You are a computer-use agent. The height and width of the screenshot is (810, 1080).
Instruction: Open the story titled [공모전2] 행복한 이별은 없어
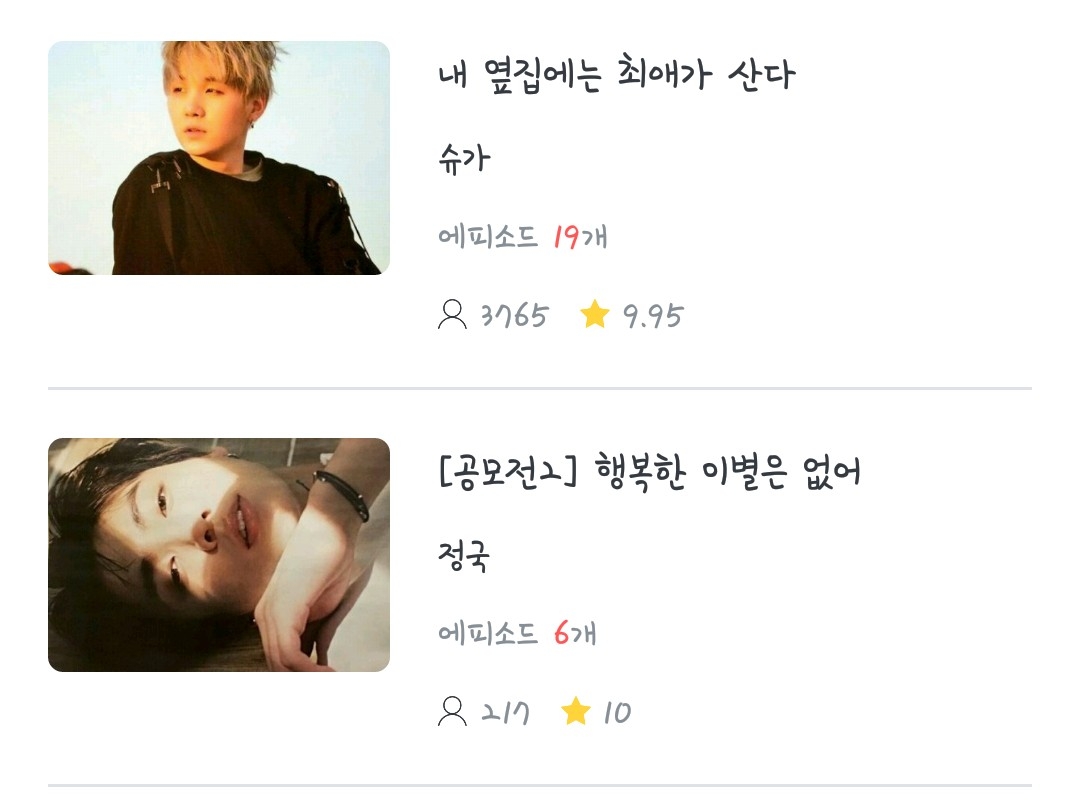point(650,472)
